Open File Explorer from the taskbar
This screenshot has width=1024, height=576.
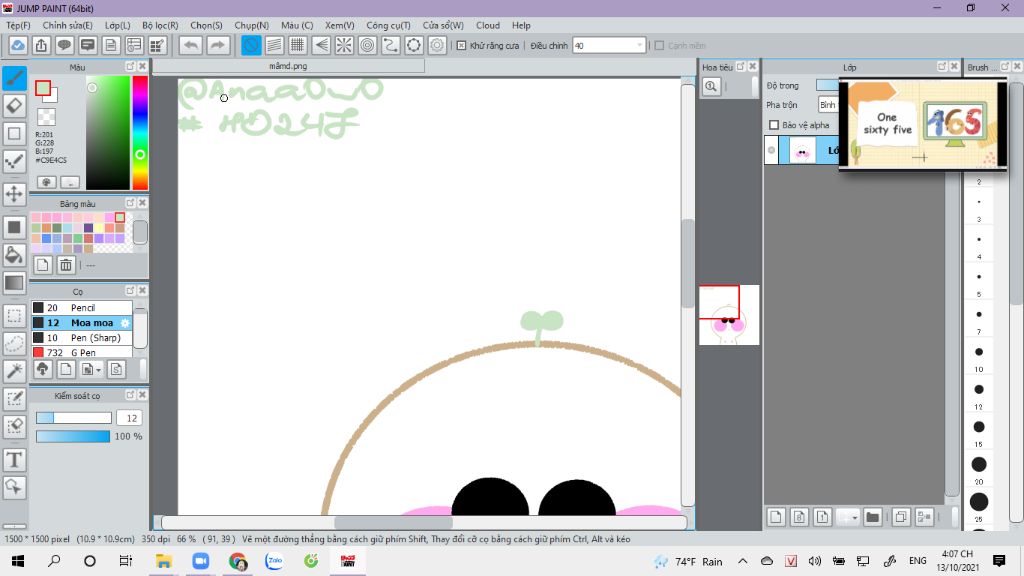point(163,561)
